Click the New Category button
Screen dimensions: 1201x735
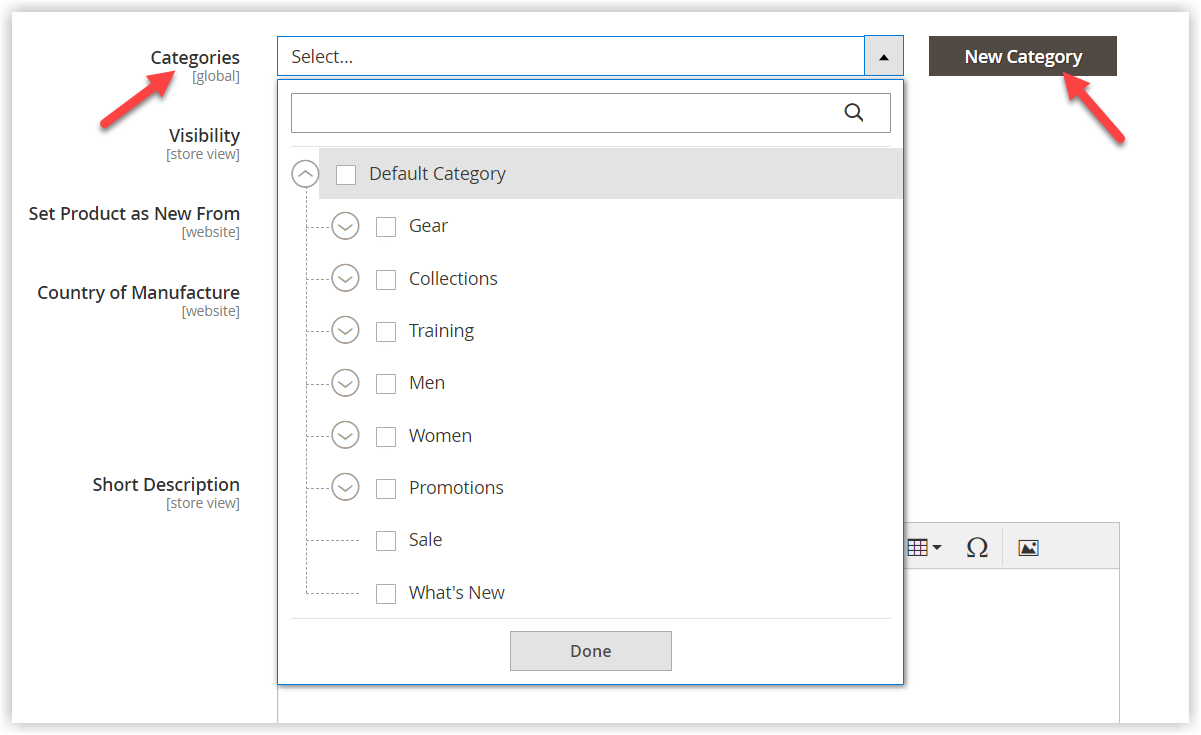pyautogui.click(x=1022, y=56)
